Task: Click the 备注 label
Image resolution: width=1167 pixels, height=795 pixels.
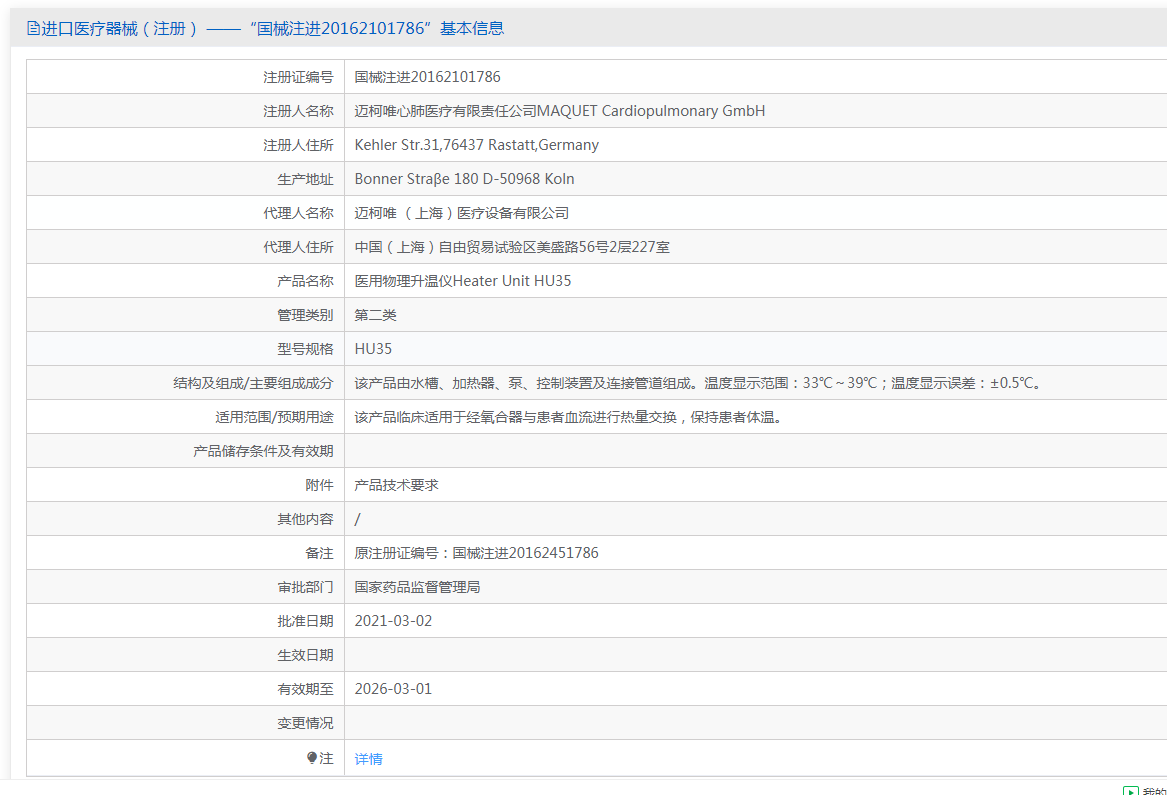Action: [x=319, y=553]
